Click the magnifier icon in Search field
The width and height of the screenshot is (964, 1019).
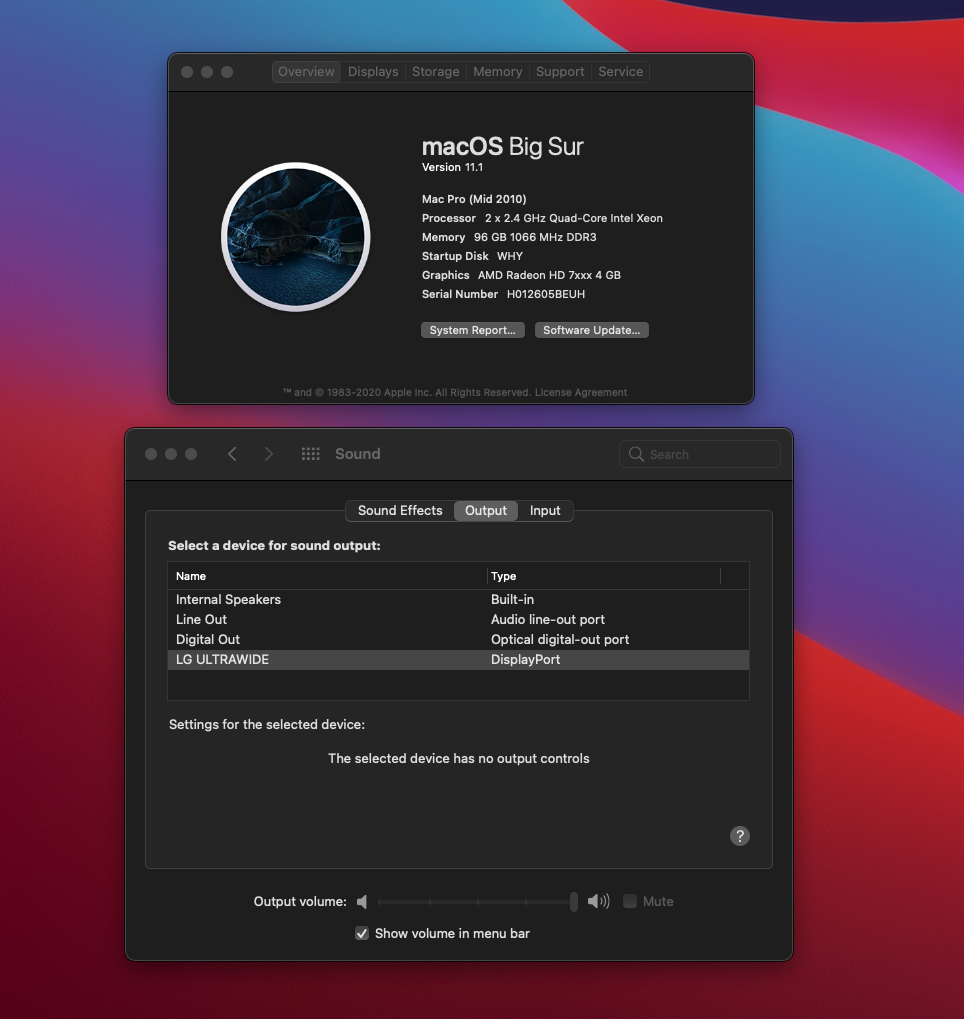coord(636,454)
